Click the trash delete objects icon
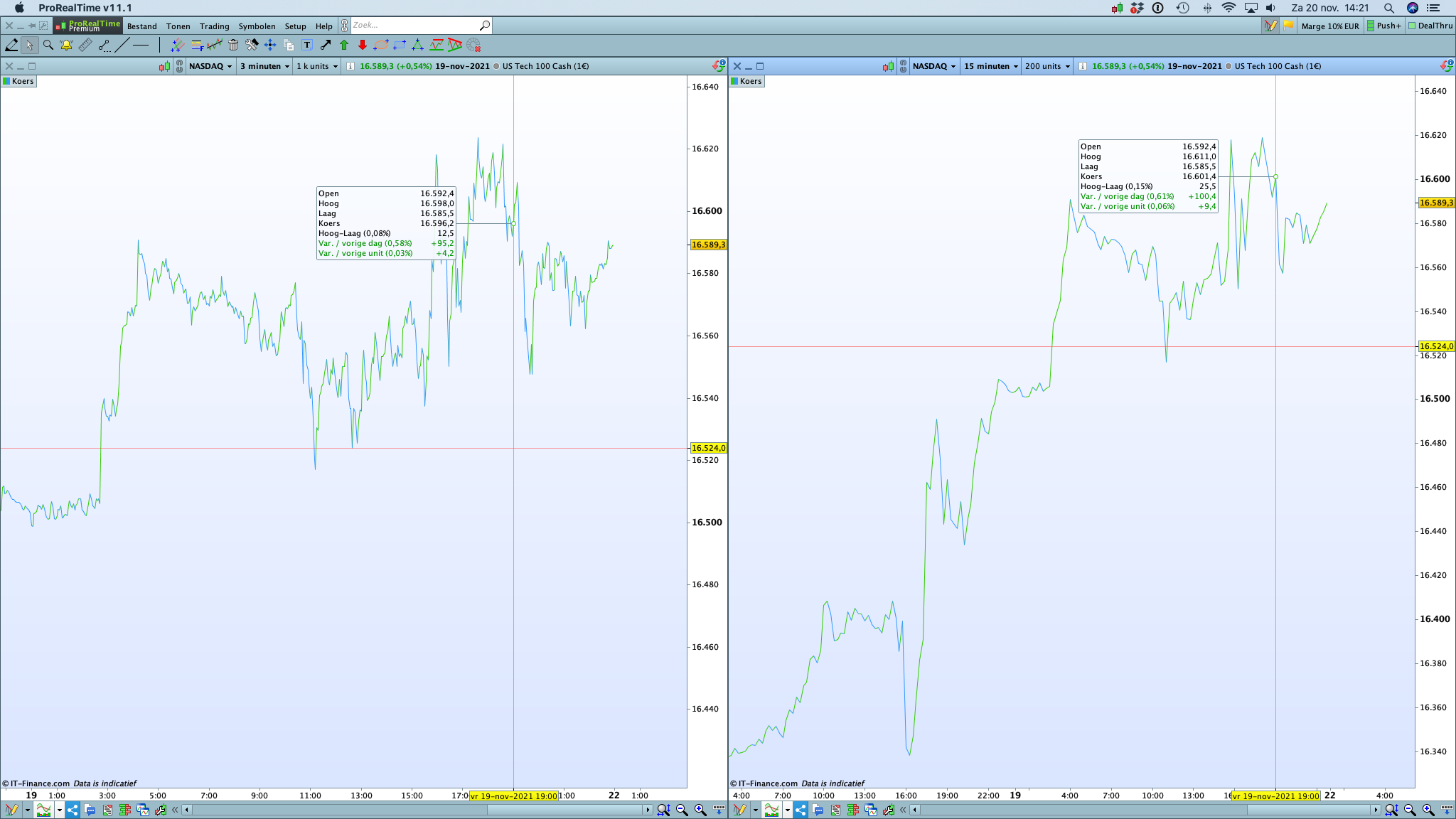Image resolution: width=1456 pixels, height=819 pixels. pos(233,45)
